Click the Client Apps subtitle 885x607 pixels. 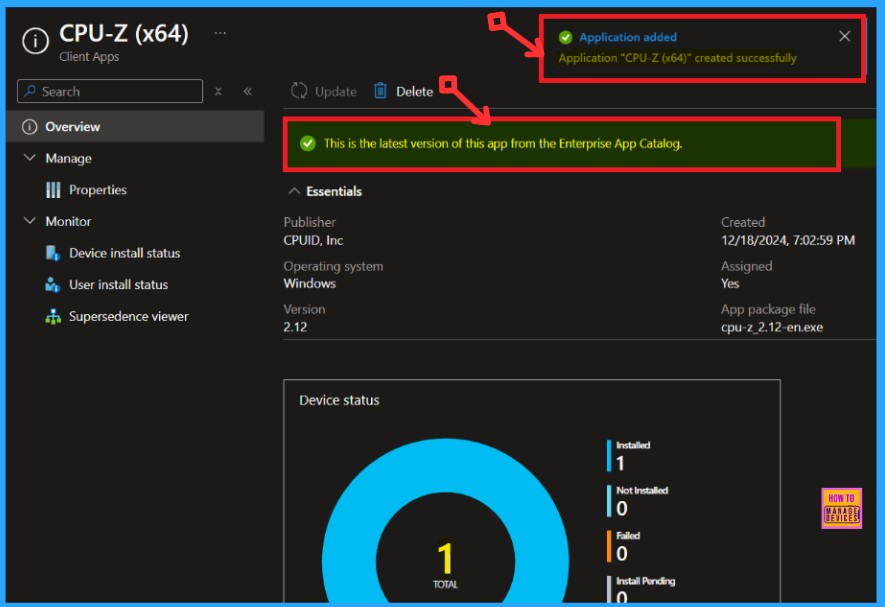coord(89,56)
